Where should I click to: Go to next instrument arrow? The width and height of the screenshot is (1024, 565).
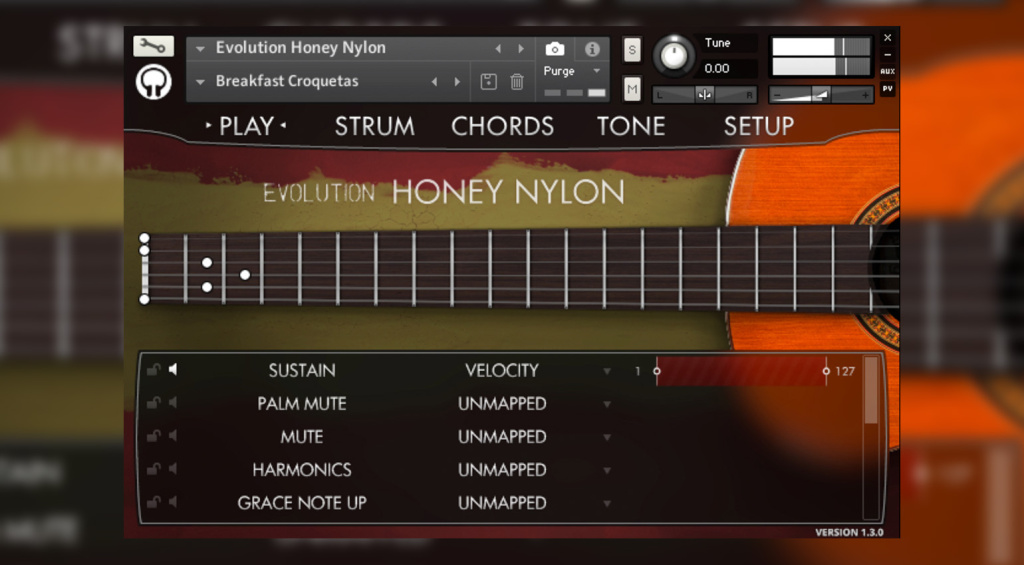tap(520, 48)
